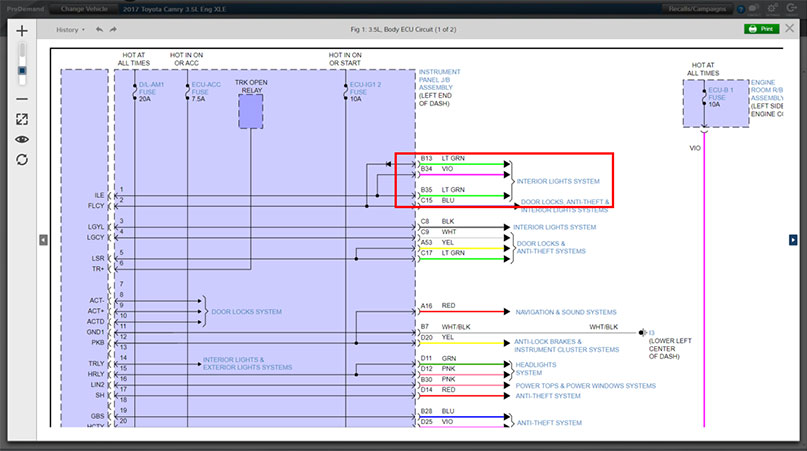Image resolution: width=807 pixels, height=451 pixels.
Task: Click the TRK Open Relay component
Action: click(x=250, y=111)
